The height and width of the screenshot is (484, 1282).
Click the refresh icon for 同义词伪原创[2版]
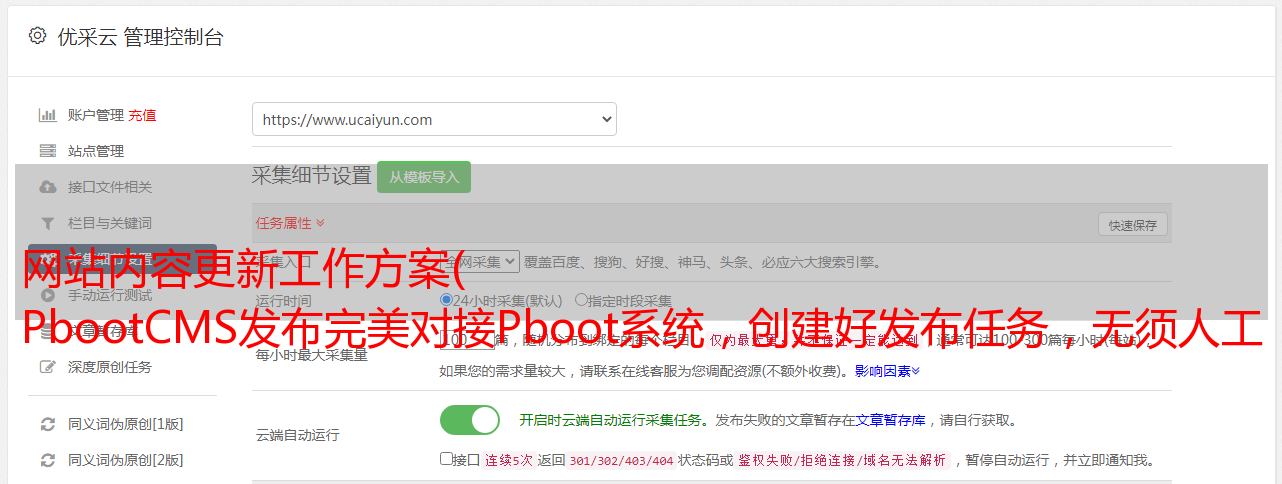(x=47, y=460)
